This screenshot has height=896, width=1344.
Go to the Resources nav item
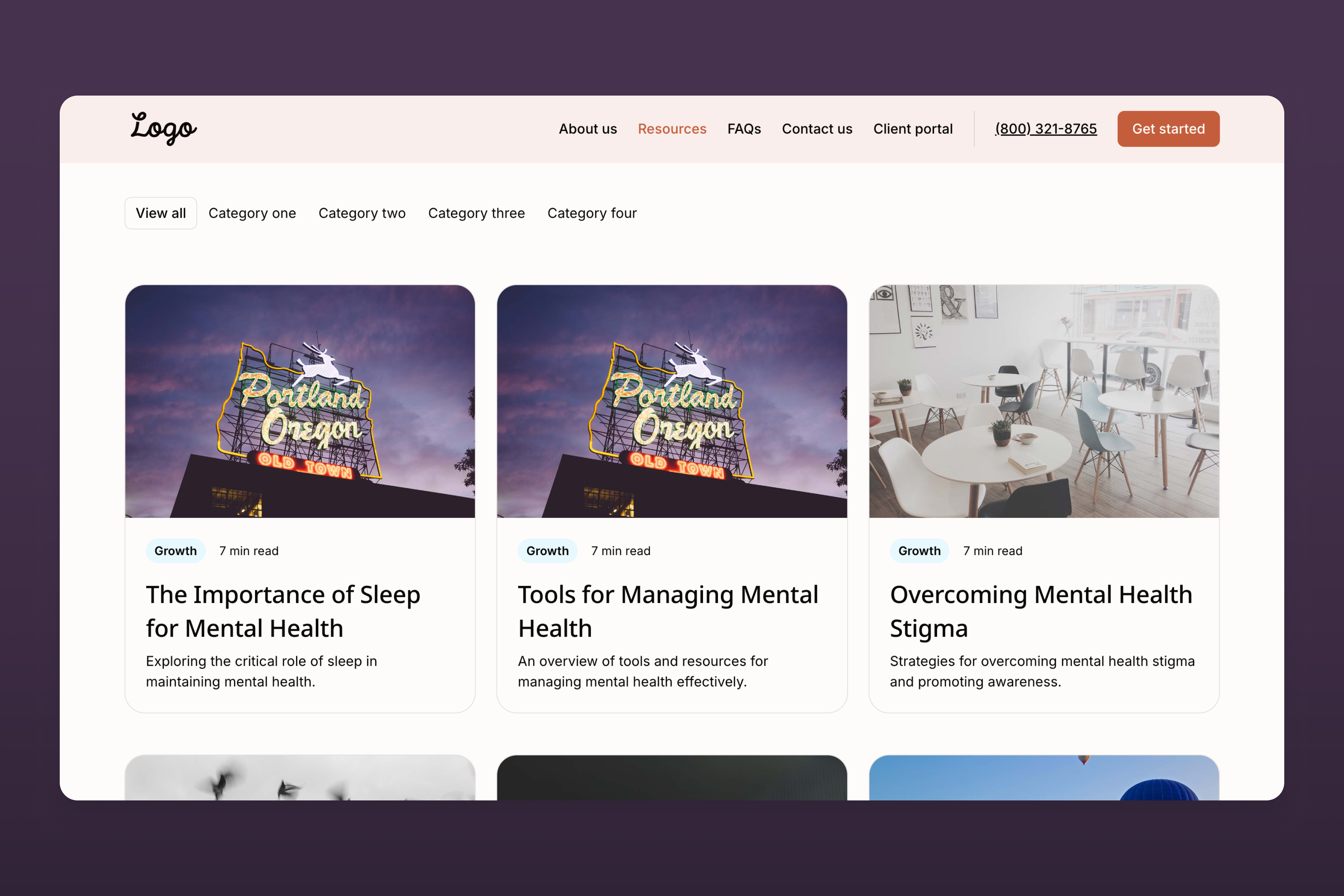671,129
